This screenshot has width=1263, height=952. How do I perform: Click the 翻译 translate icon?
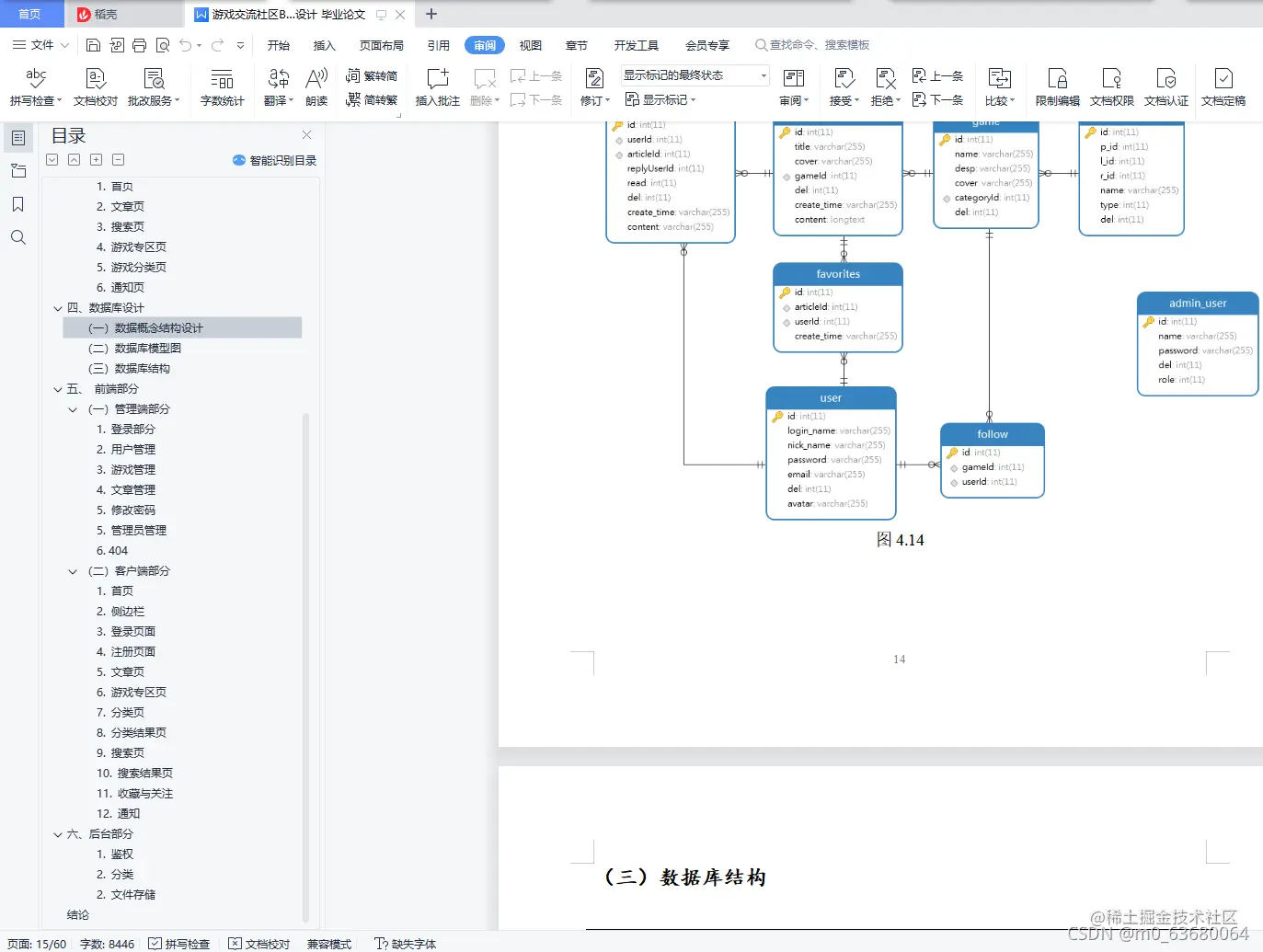[x=279, y=79]
